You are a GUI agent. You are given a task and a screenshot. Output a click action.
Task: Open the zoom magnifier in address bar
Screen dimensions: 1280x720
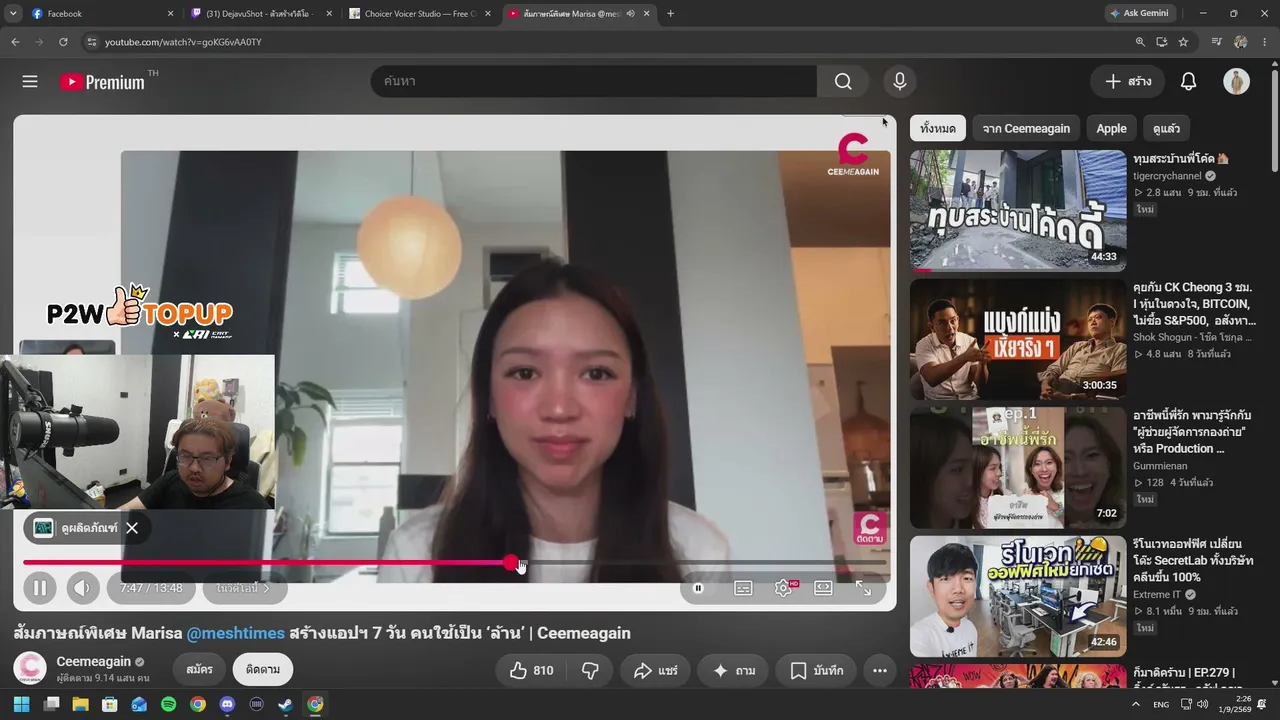(x=1140, y=42)
